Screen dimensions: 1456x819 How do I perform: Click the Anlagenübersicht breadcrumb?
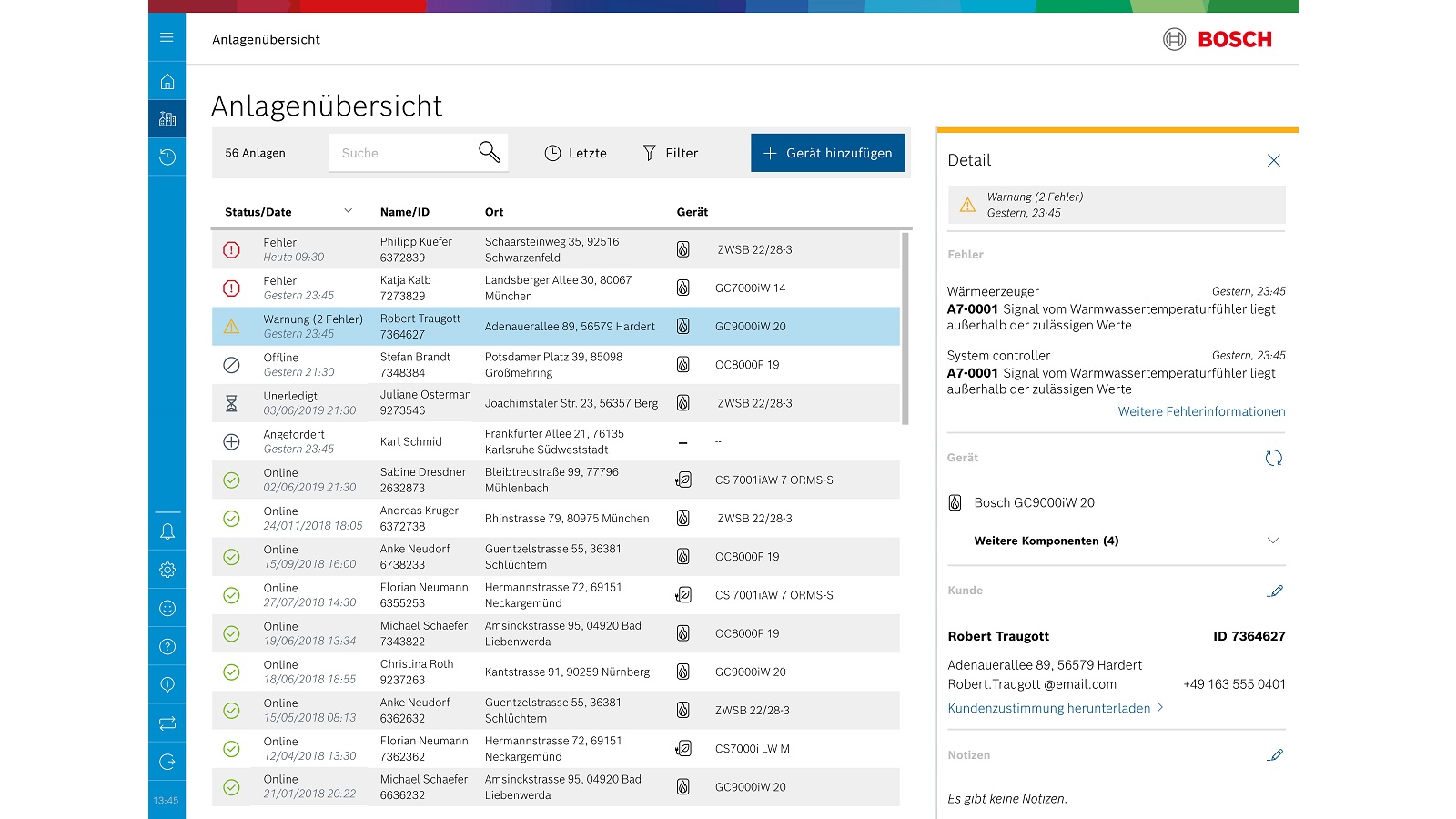tap(266, 39)
